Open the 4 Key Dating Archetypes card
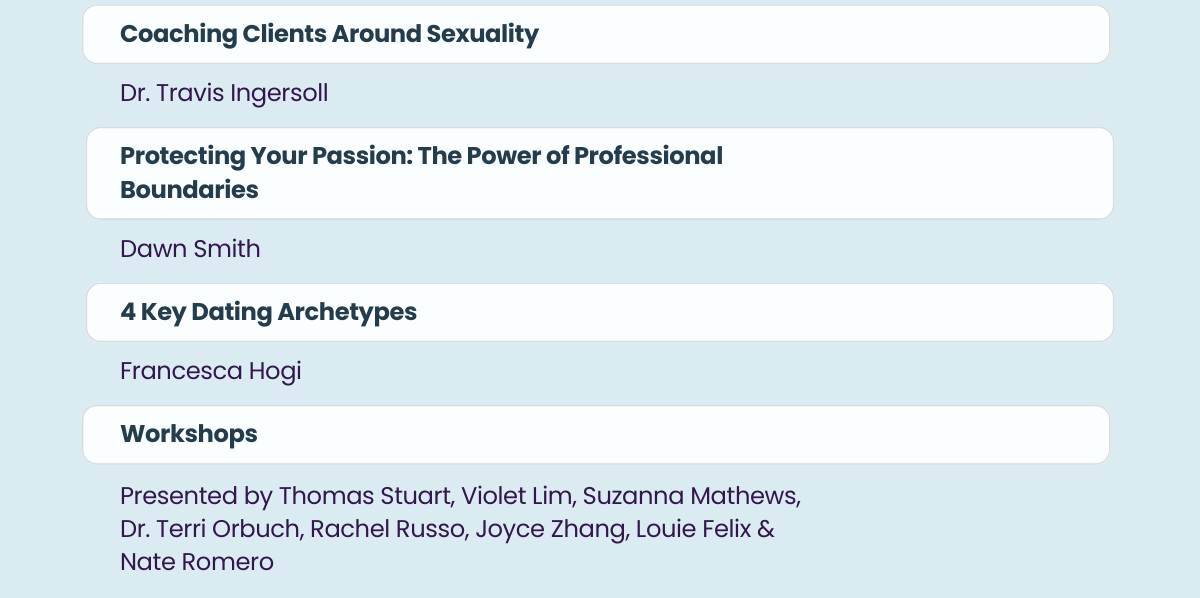 coord(600,312)
